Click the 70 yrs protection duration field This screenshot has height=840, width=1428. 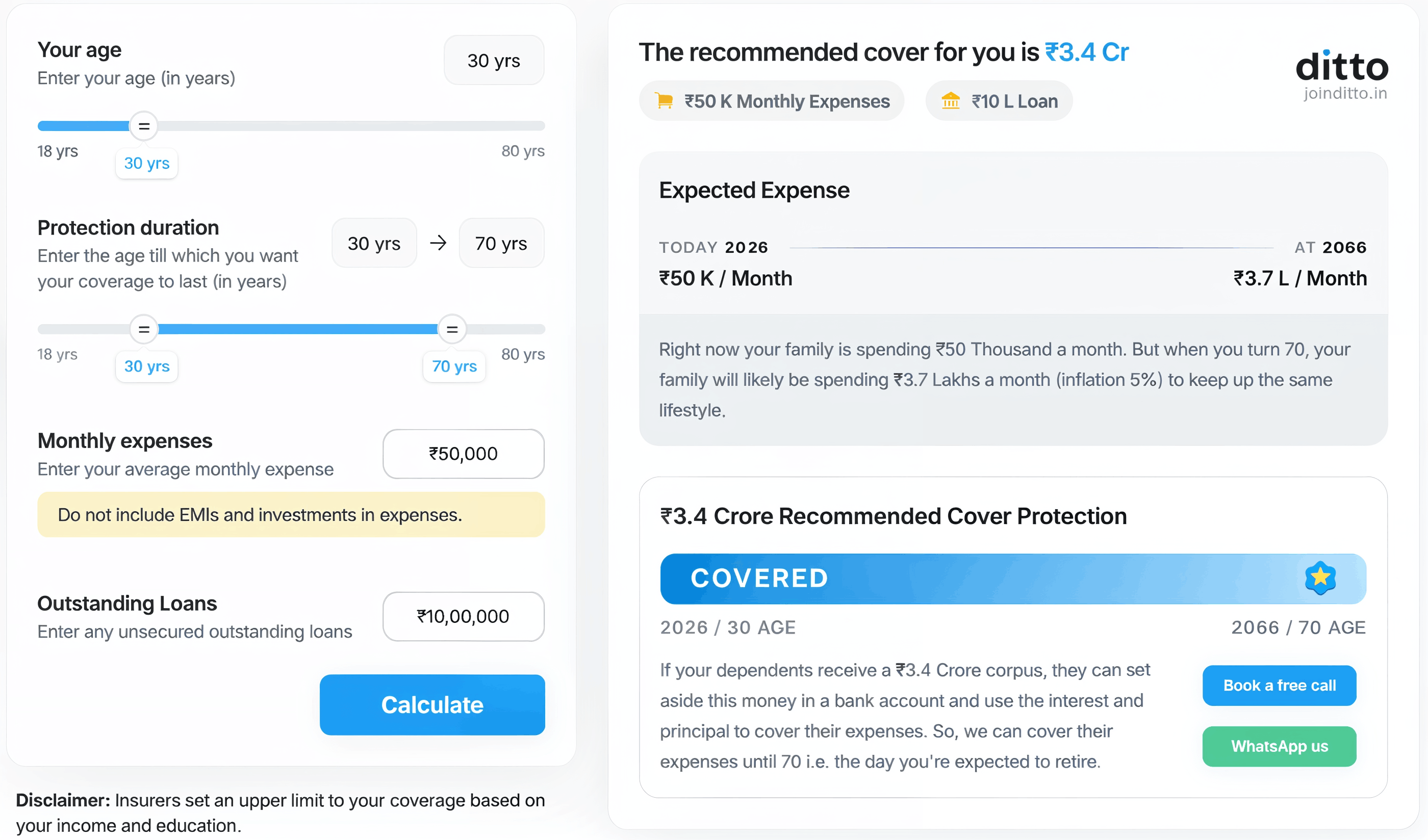click(x=501, y=243)
